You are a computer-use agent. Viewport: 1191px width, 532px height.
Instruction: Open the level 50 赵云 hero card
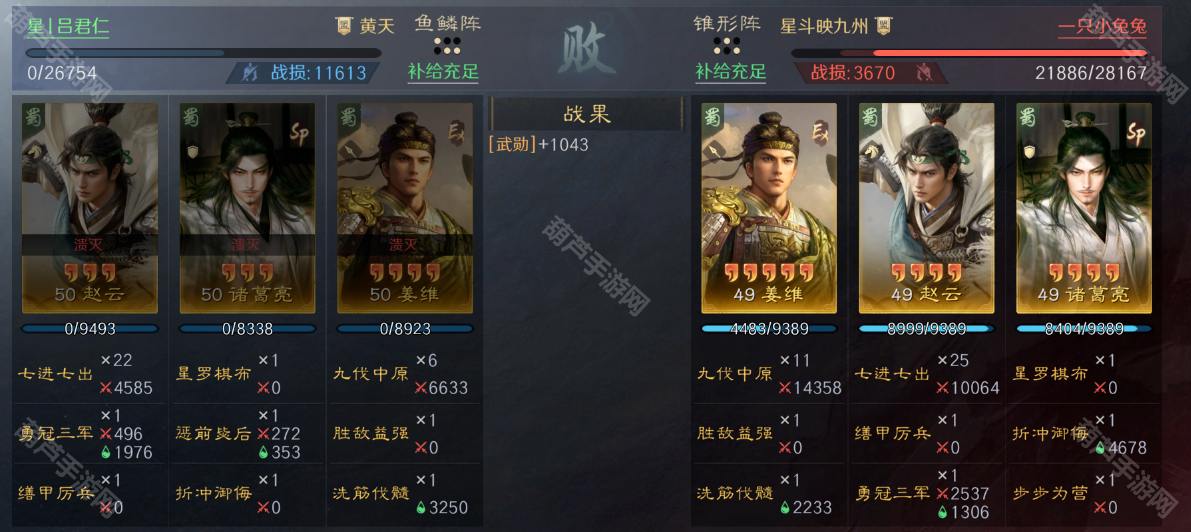[x=90, y=208]
